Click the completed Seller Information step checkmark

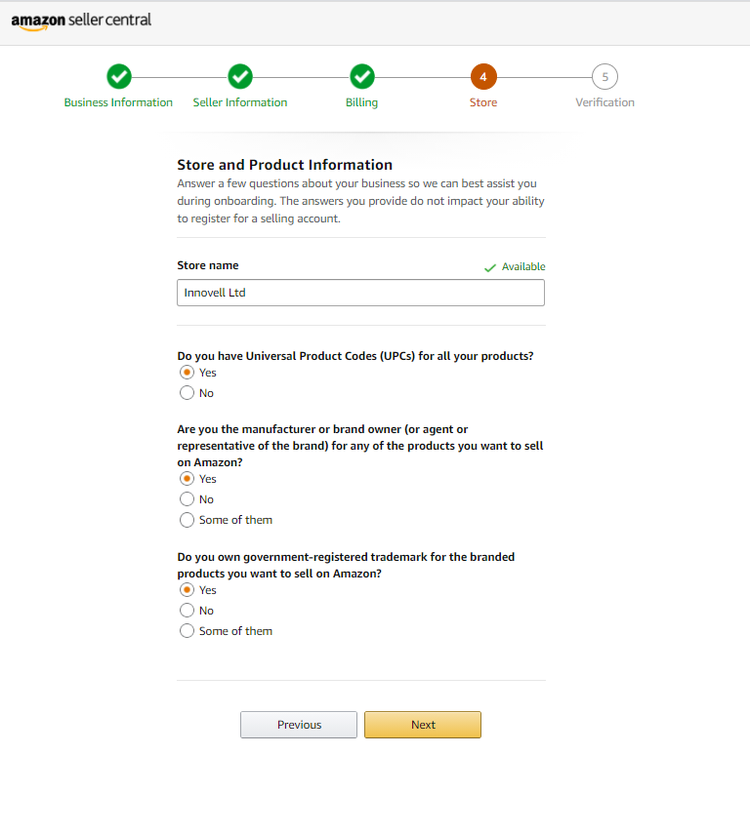(240, 76)
